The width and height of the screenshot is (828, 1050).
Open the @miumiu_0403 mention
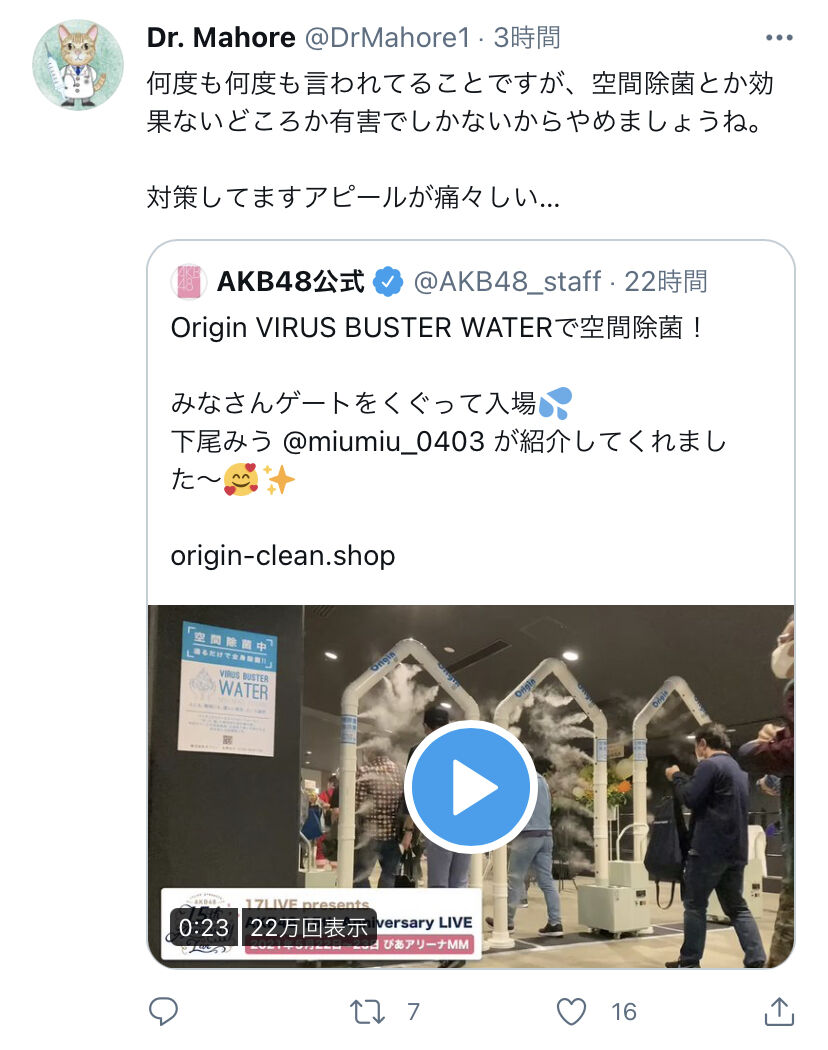383,441
